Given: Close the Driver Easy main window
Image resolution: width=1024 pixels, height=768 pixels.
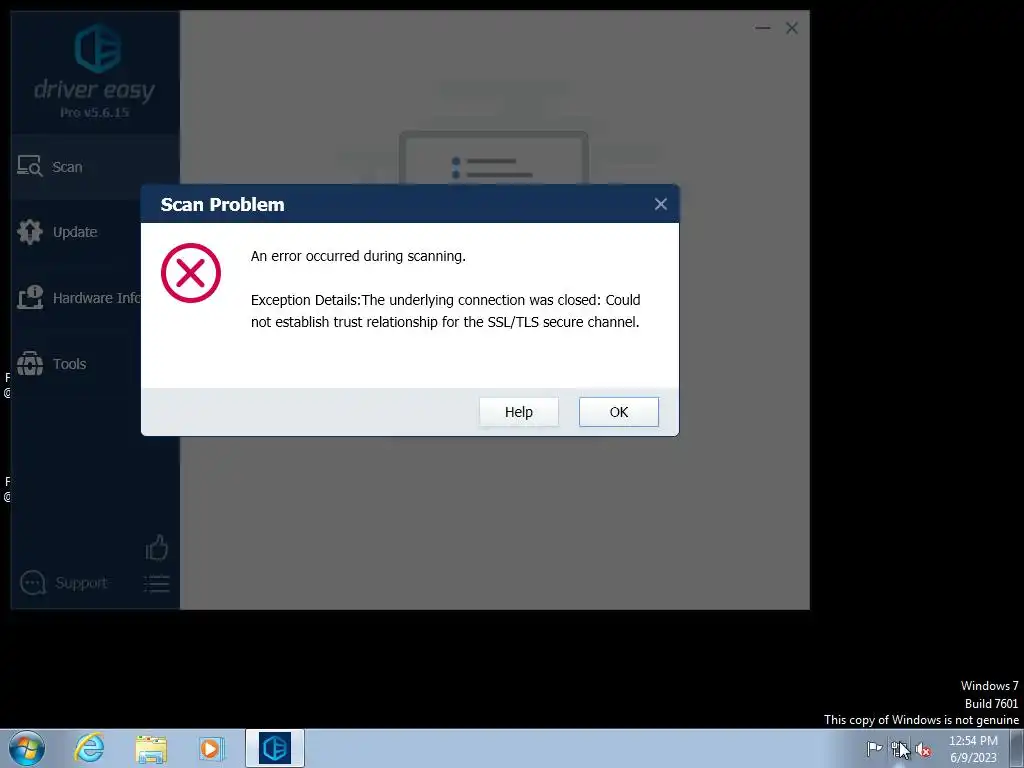Looking at the screenshot, I should [792, 28].
